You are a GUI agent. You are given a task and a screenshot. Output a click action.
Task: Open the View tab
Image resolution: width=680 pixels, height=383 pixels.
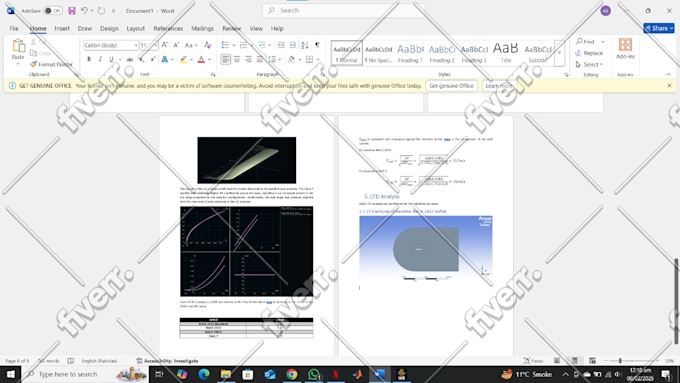(256, 28)
